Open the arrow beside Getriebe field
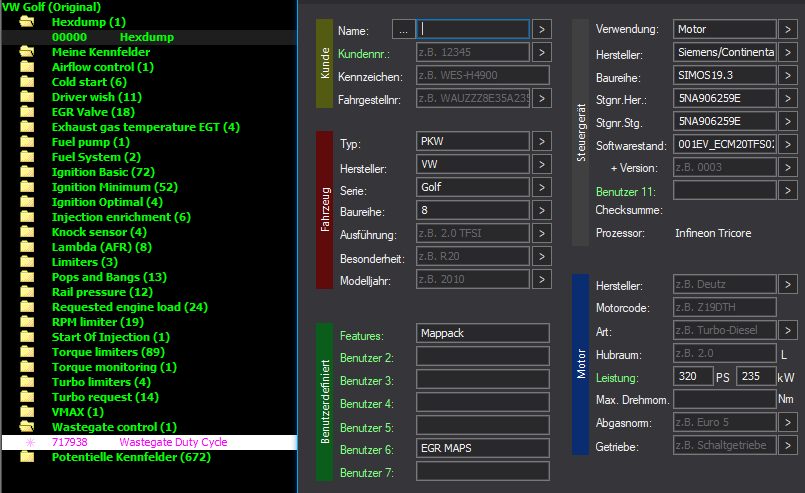805x493 pixels. pos(788,445)
